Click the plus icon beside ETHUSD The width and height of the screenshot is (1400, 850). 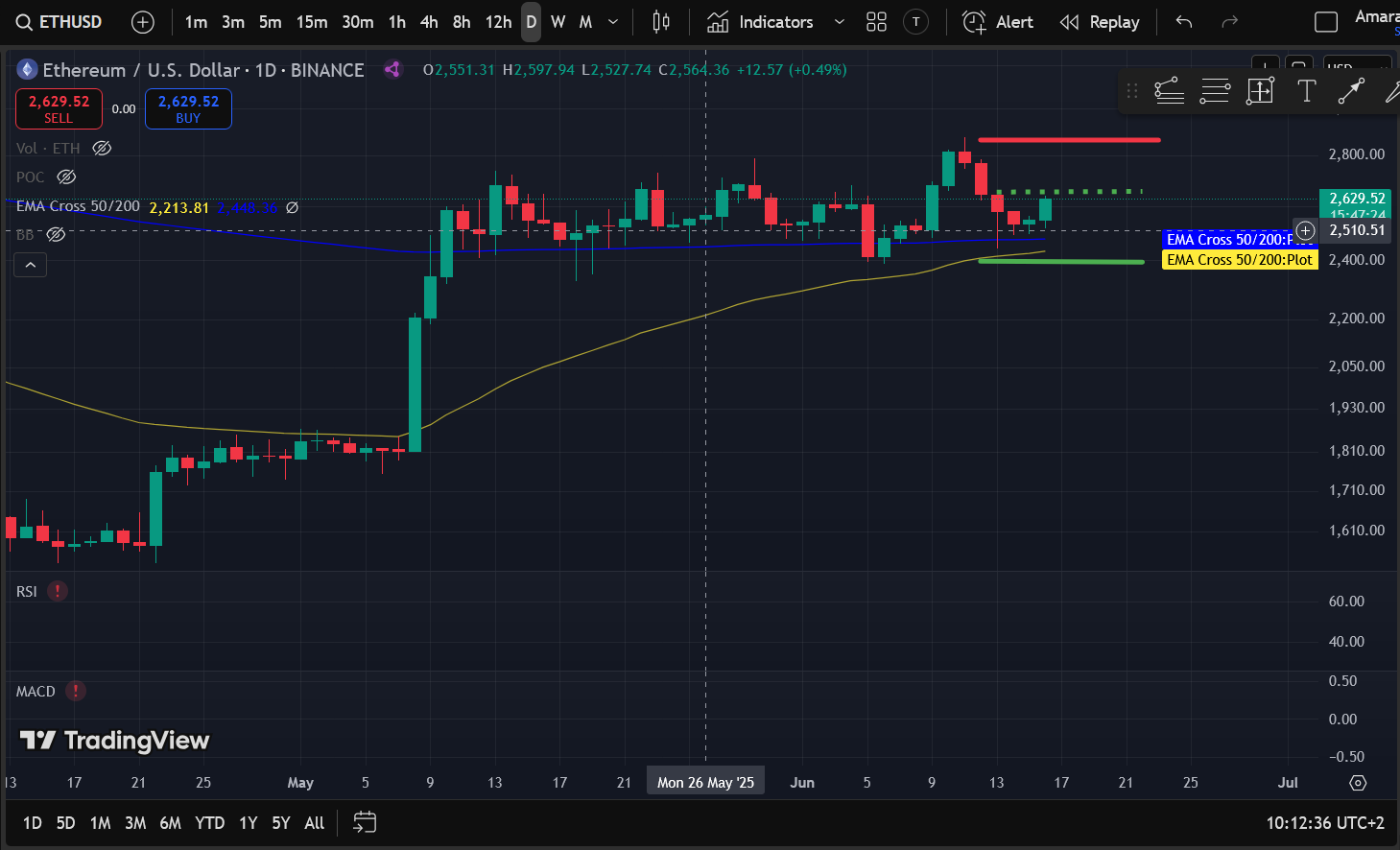[142, 22]
